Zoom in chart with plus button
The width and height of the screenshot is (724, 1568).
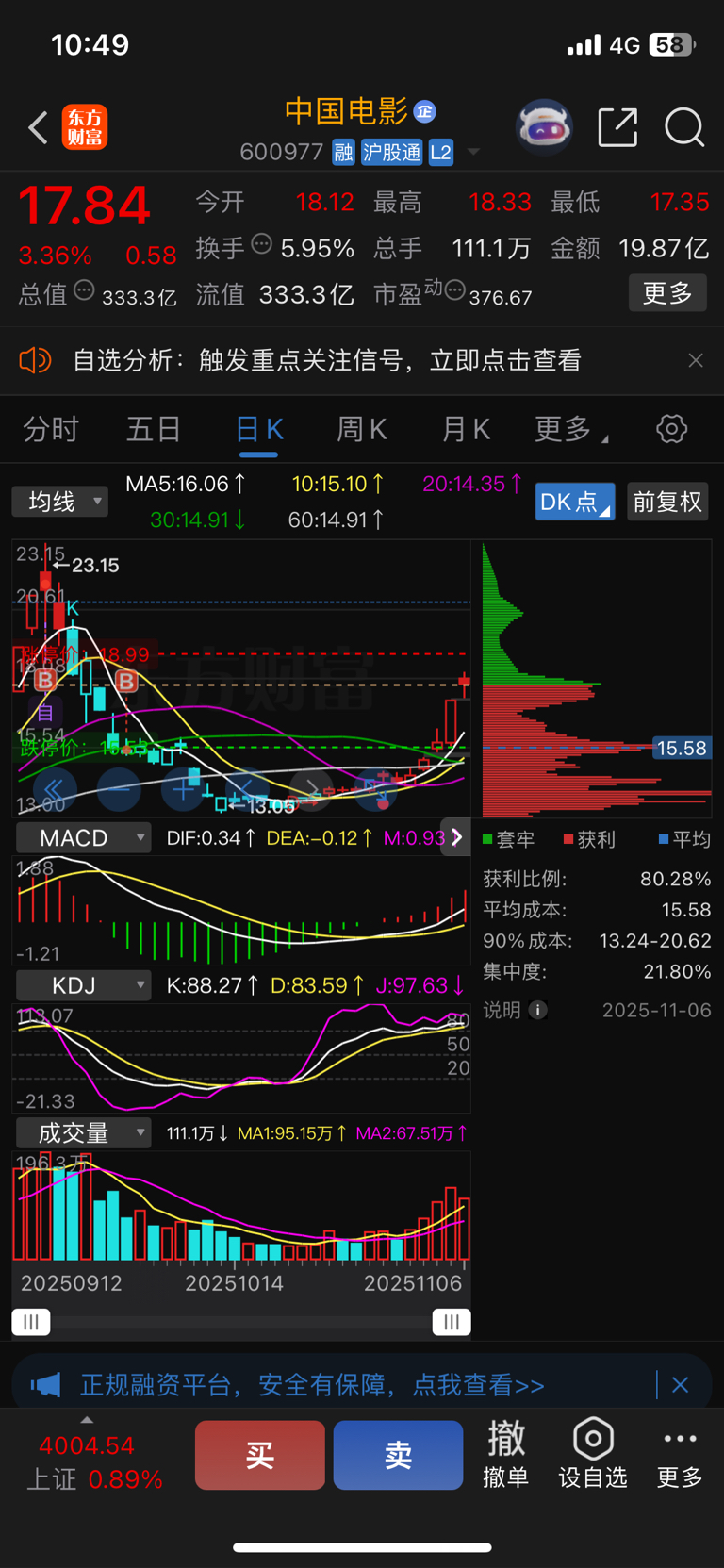tap(183, 789)
